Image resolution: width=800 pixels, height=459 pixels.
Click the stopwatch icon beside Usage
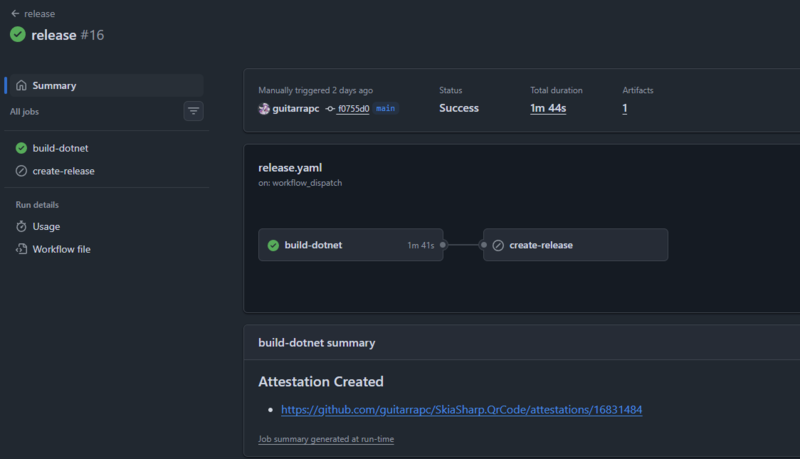pyautogui.click(x=21, y=227)
